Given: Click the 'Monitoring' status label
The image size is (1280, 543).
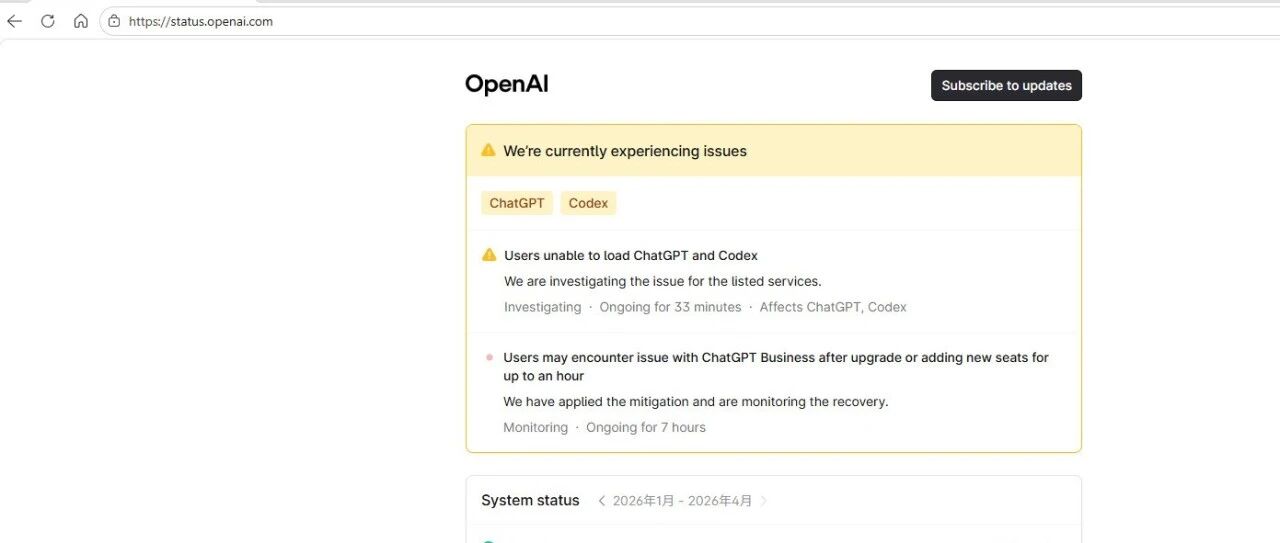Looking at the screenshot, I should (x=535, y=427).
